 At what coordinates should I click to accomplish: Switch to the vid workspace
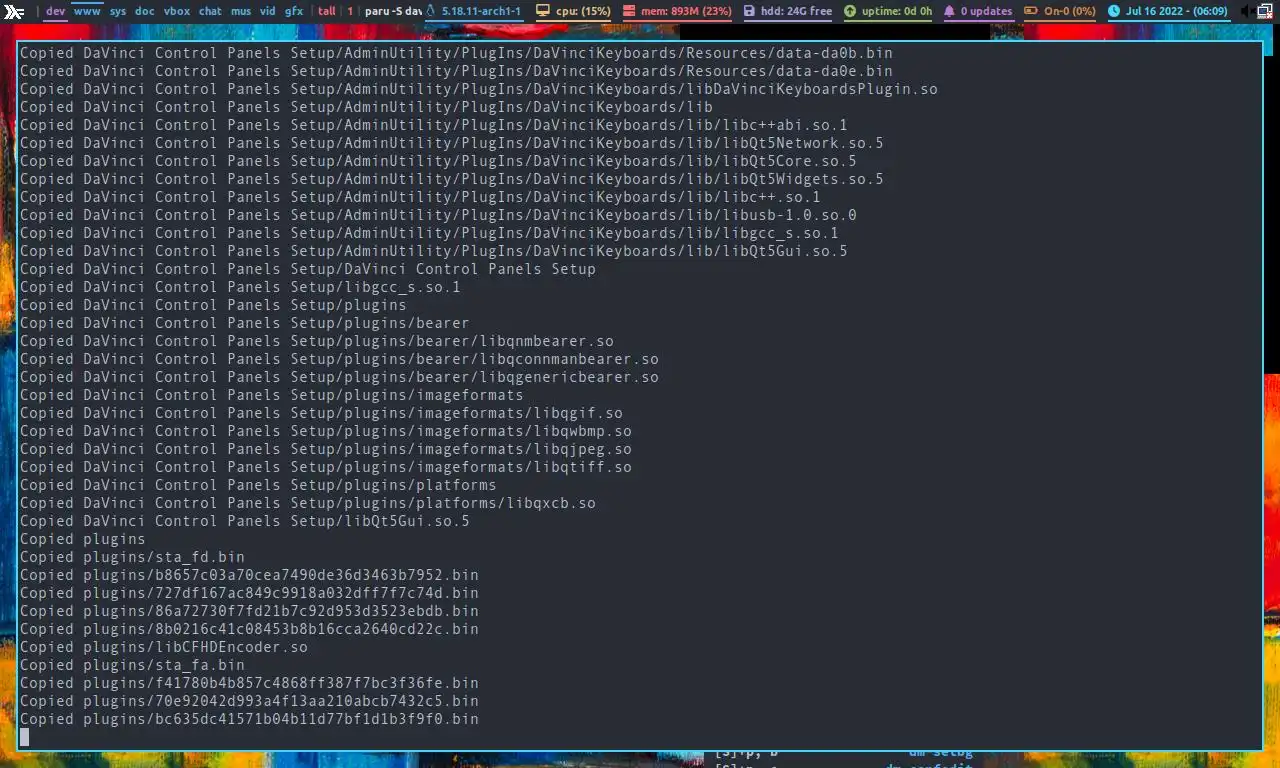click(x=268, y=12)
